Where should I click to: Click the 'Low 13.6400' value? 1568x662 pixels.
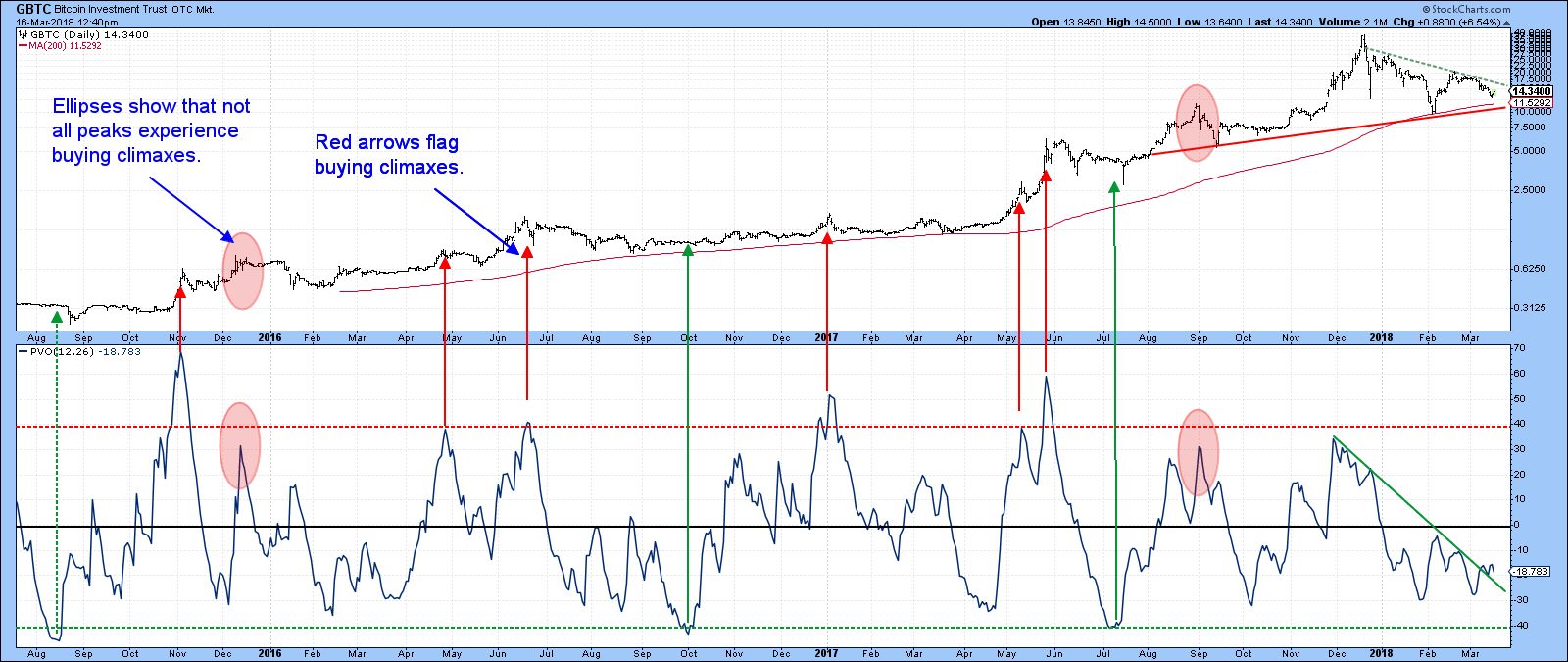[1210, 22]
